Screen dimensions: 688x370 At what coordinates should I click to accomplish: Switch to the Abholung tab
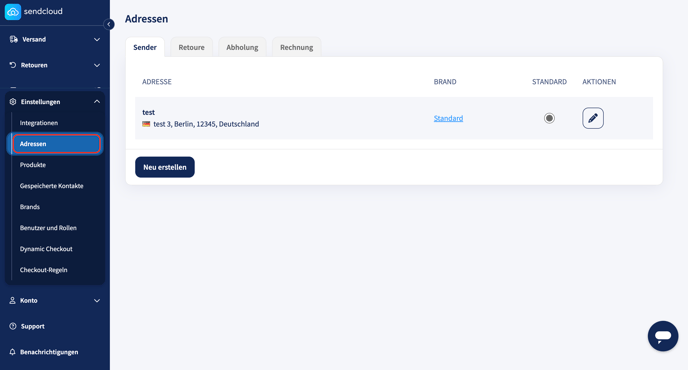pos(242,47)
